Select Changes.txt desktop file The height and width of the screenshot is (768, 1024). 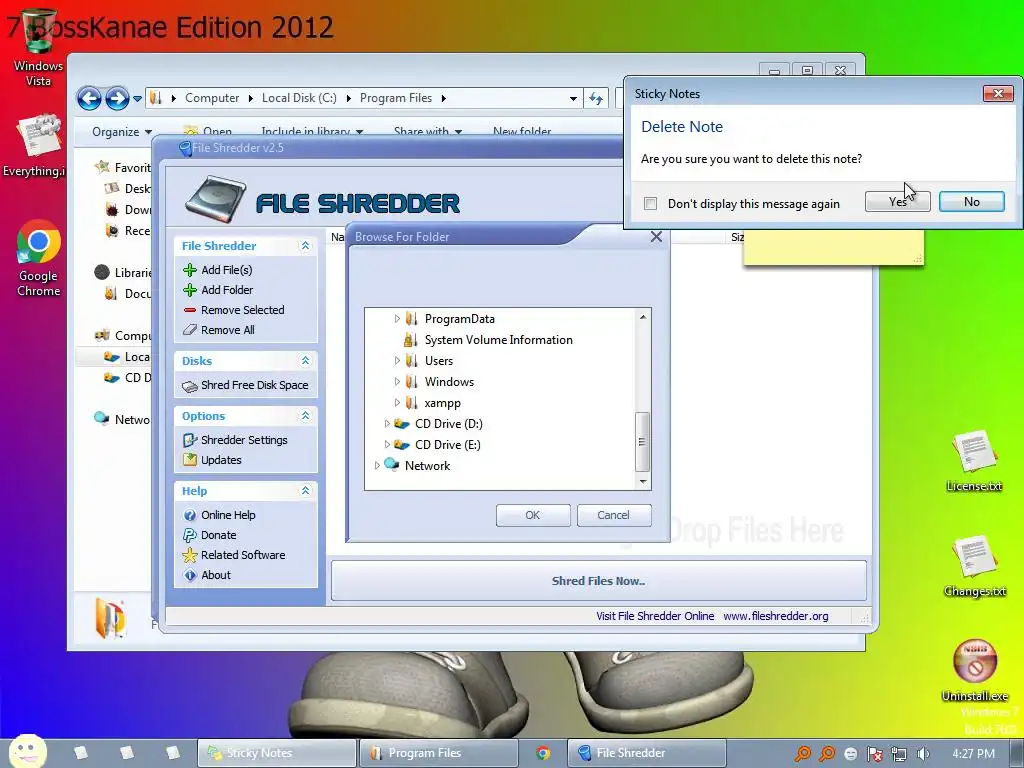[974, 566]
